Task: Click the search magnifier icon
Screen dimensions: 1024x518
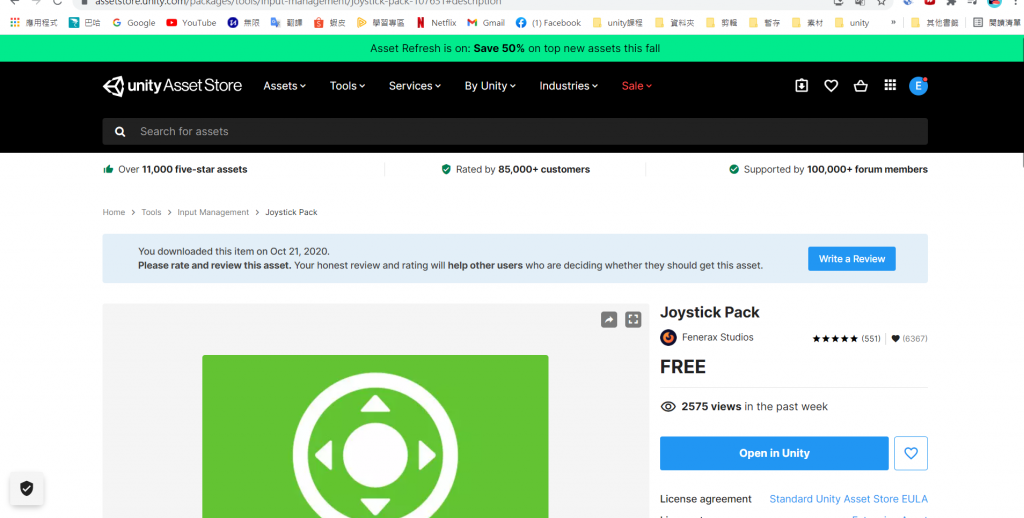Action: point(120,131)
